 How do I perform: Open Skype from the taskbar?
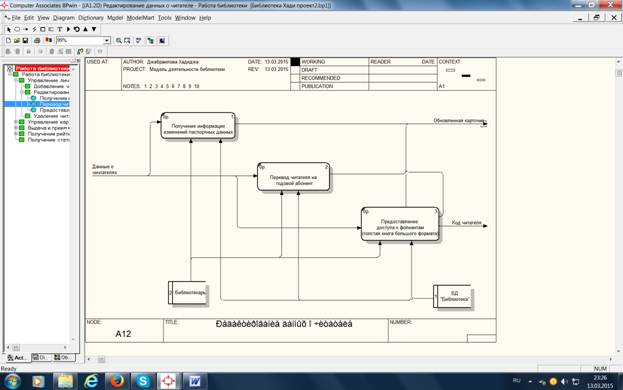143,381
